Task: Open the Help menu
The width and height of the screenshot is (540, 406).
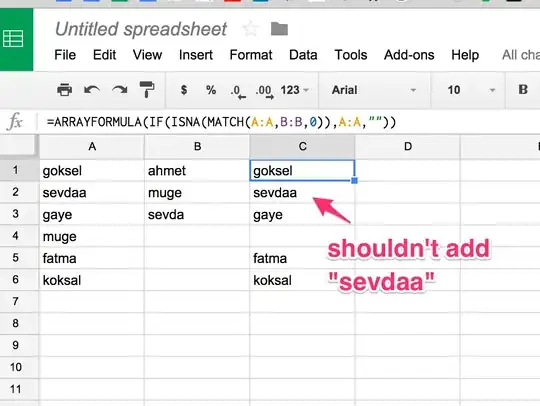Action: (x=465, y=55)
